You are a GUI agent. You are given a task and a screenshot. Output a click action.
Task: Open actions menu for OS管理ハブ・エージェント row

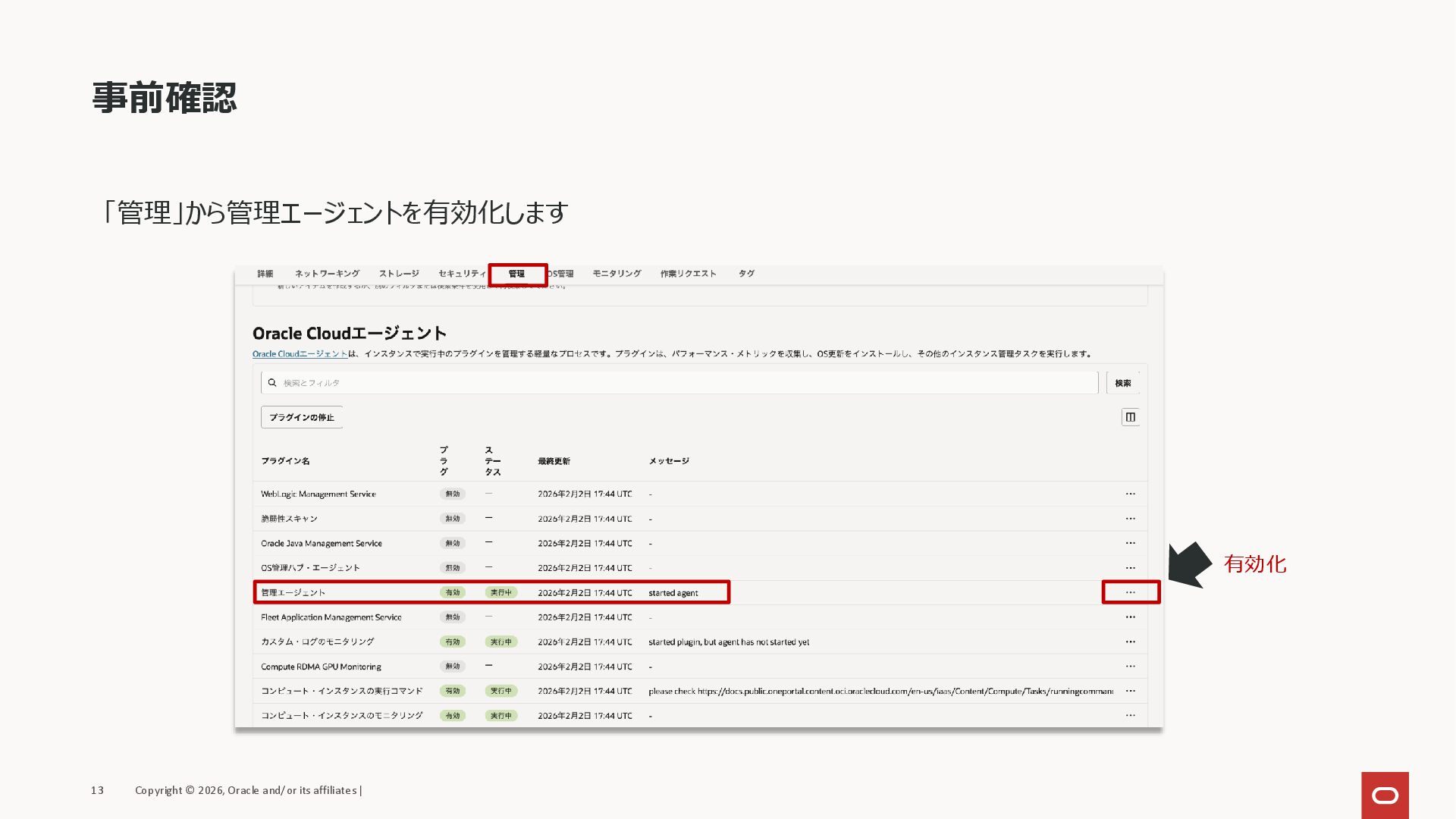1130,568
